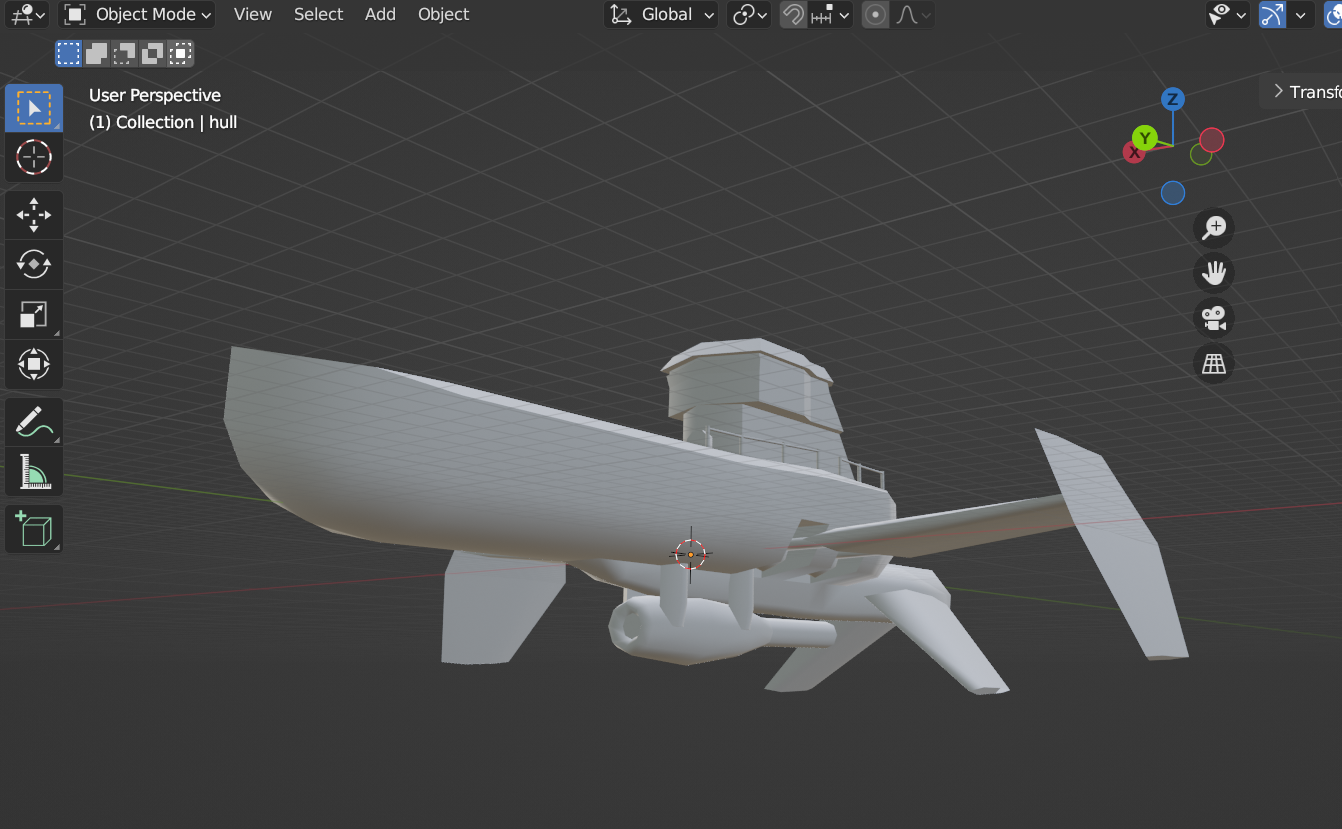Expand the Transform sidebar panel

1301,92
